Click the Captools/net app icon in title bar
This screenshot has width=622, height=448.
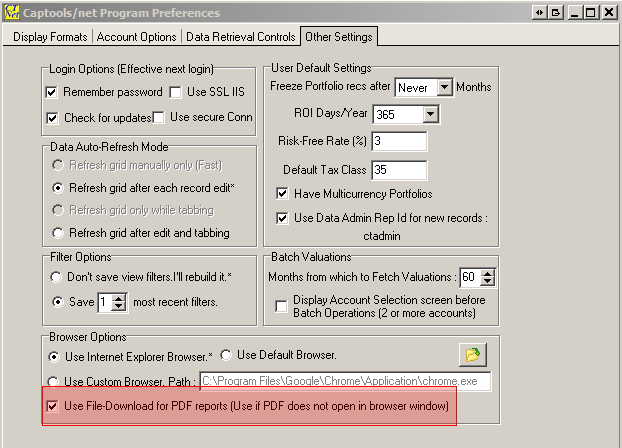point(9,12)
